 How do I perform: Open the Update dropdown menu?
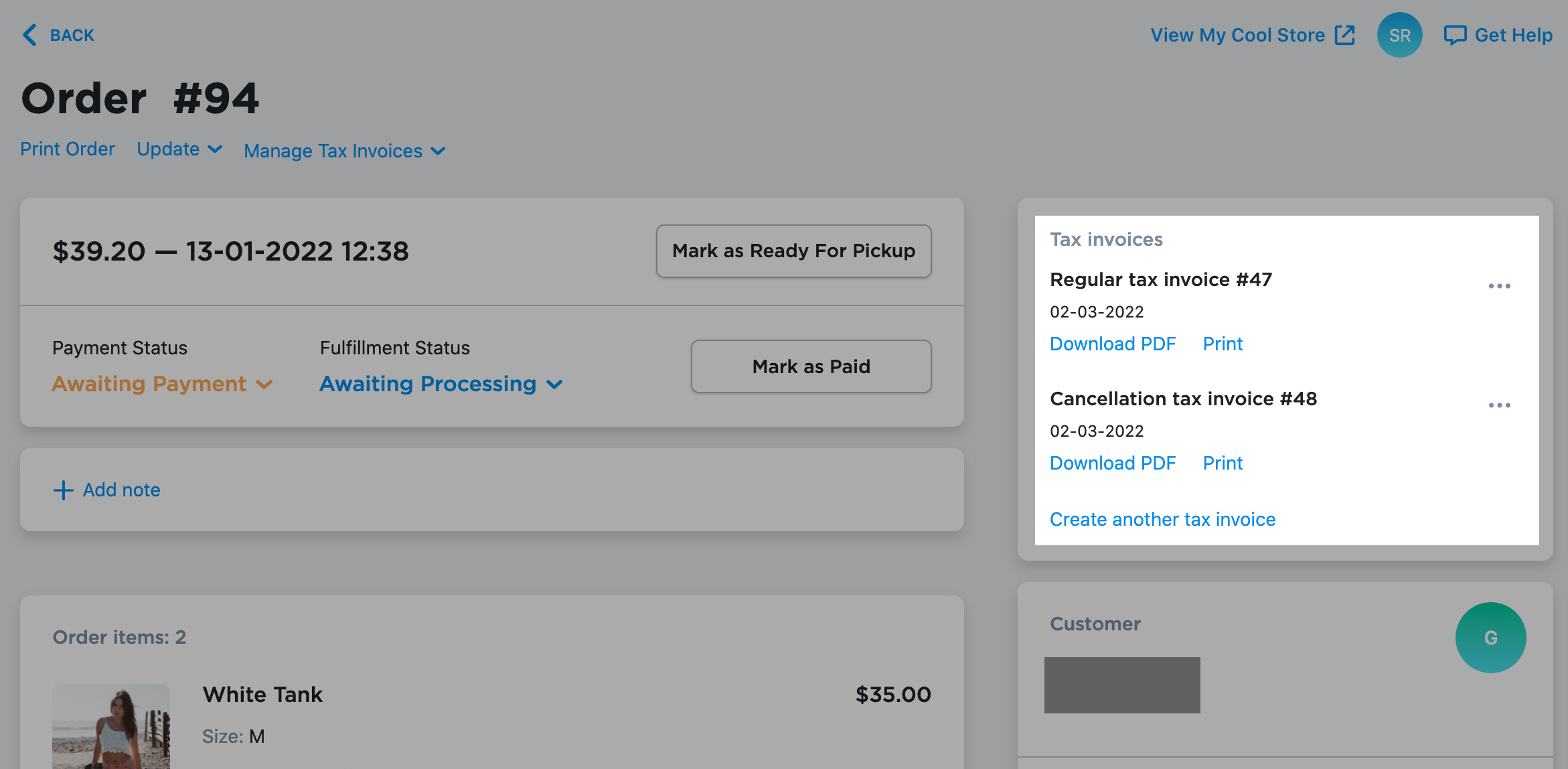[178, 149]
